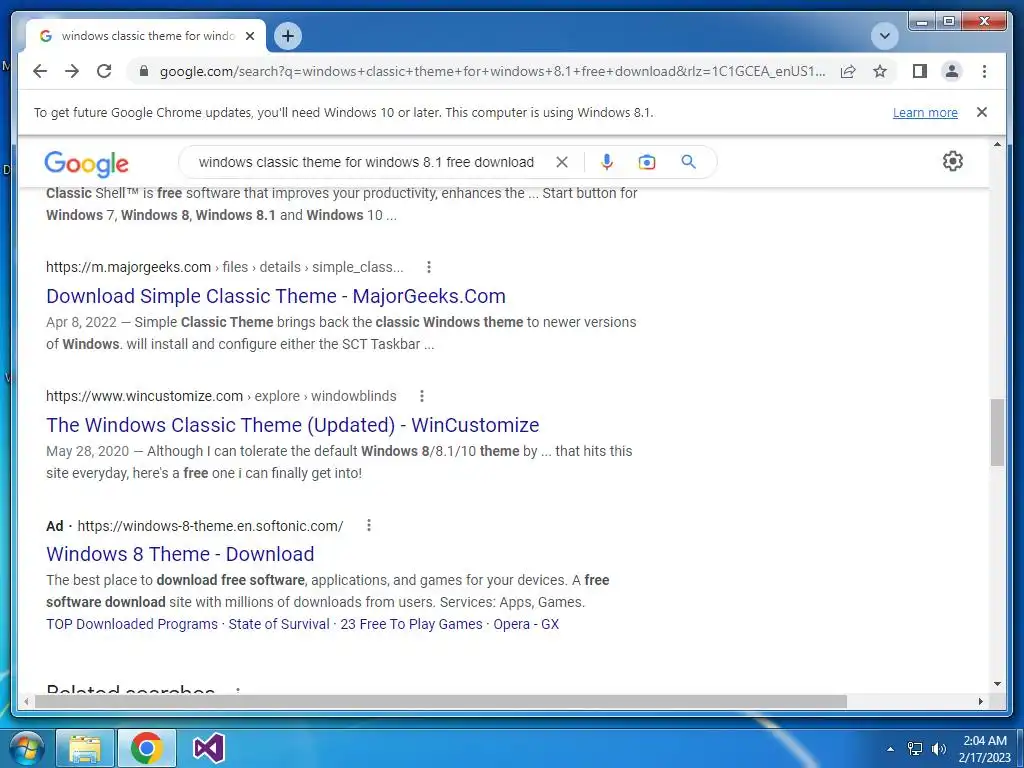
Task: Go back with the browser back arrow
Action: coord(40,71)
